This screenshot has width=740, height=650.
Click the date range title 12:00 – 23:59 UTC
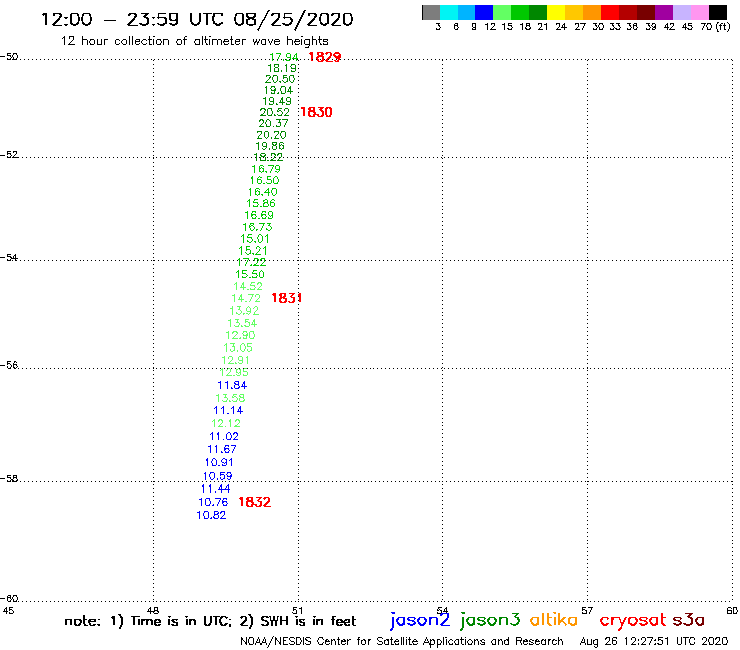[x=132, y=19]
